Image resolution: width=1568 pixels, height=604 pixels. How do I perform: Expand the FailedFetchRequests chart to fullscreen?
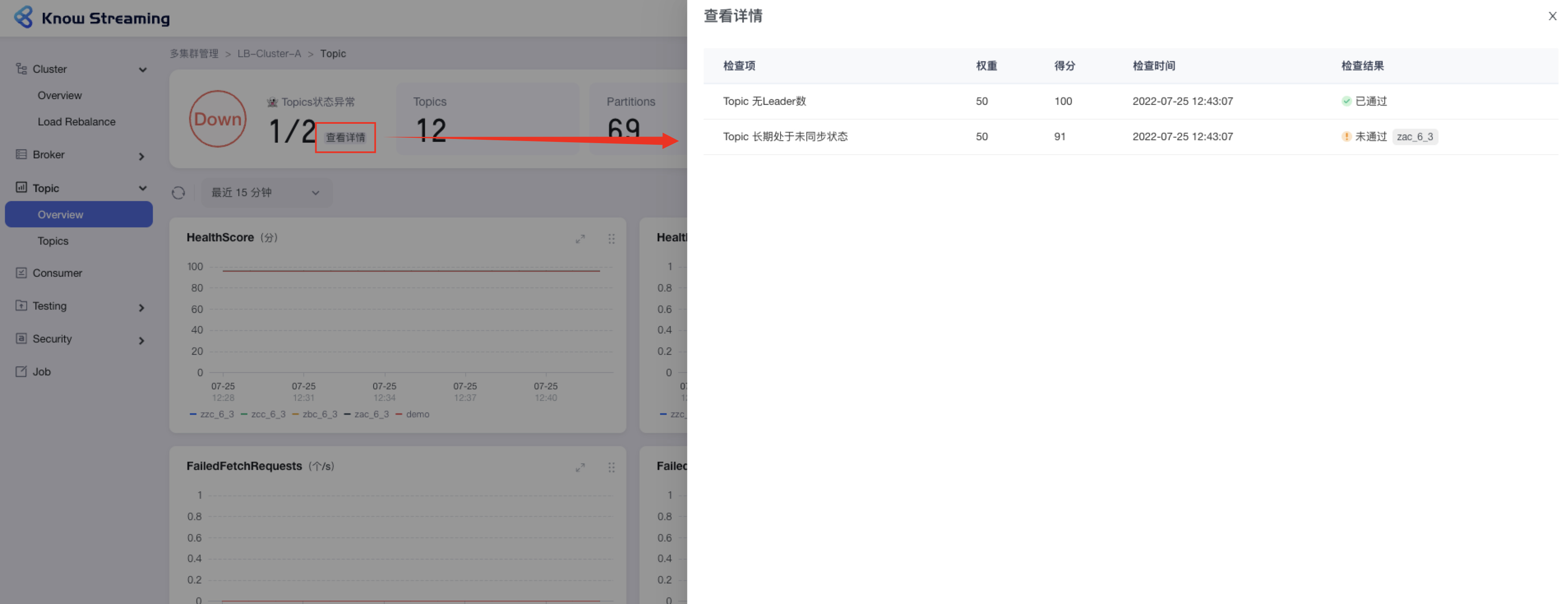[x=580, y=467]
